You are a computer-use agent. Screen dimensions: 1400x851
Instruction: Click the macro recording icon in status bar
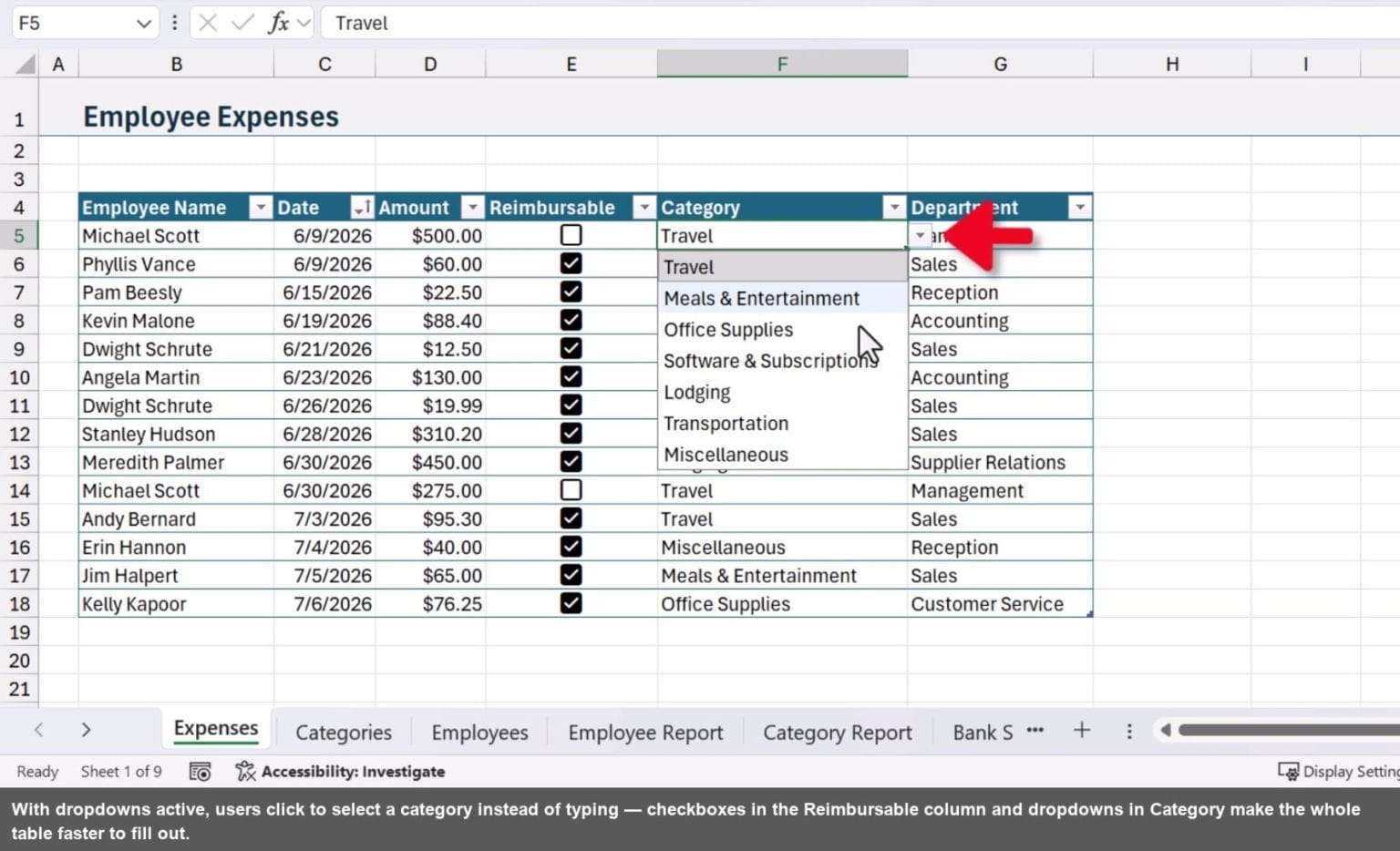pos(200,772)
